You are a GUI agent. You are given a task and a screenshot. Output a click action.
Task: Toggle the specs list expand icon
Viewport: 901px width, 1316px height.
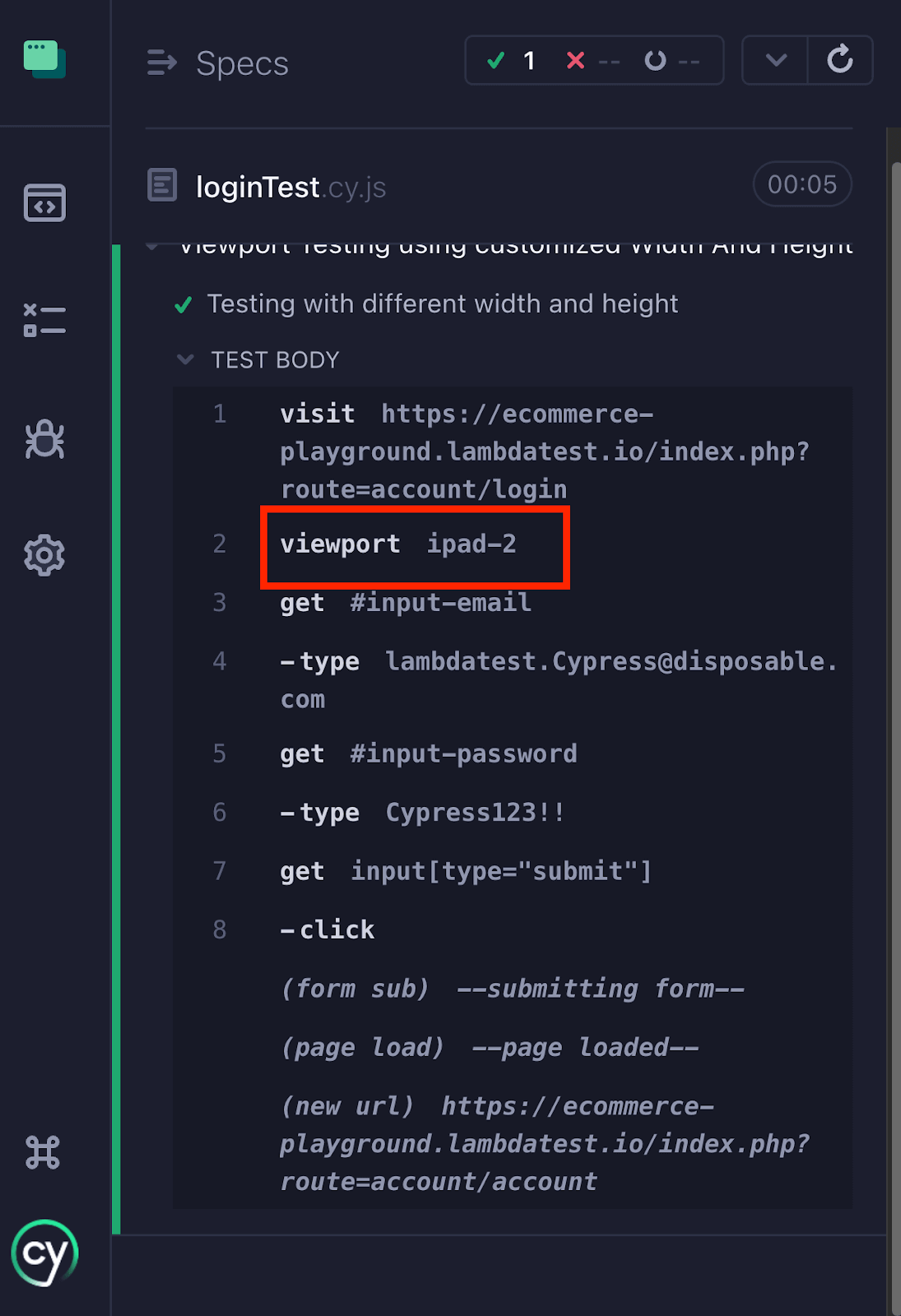[162, 63]
